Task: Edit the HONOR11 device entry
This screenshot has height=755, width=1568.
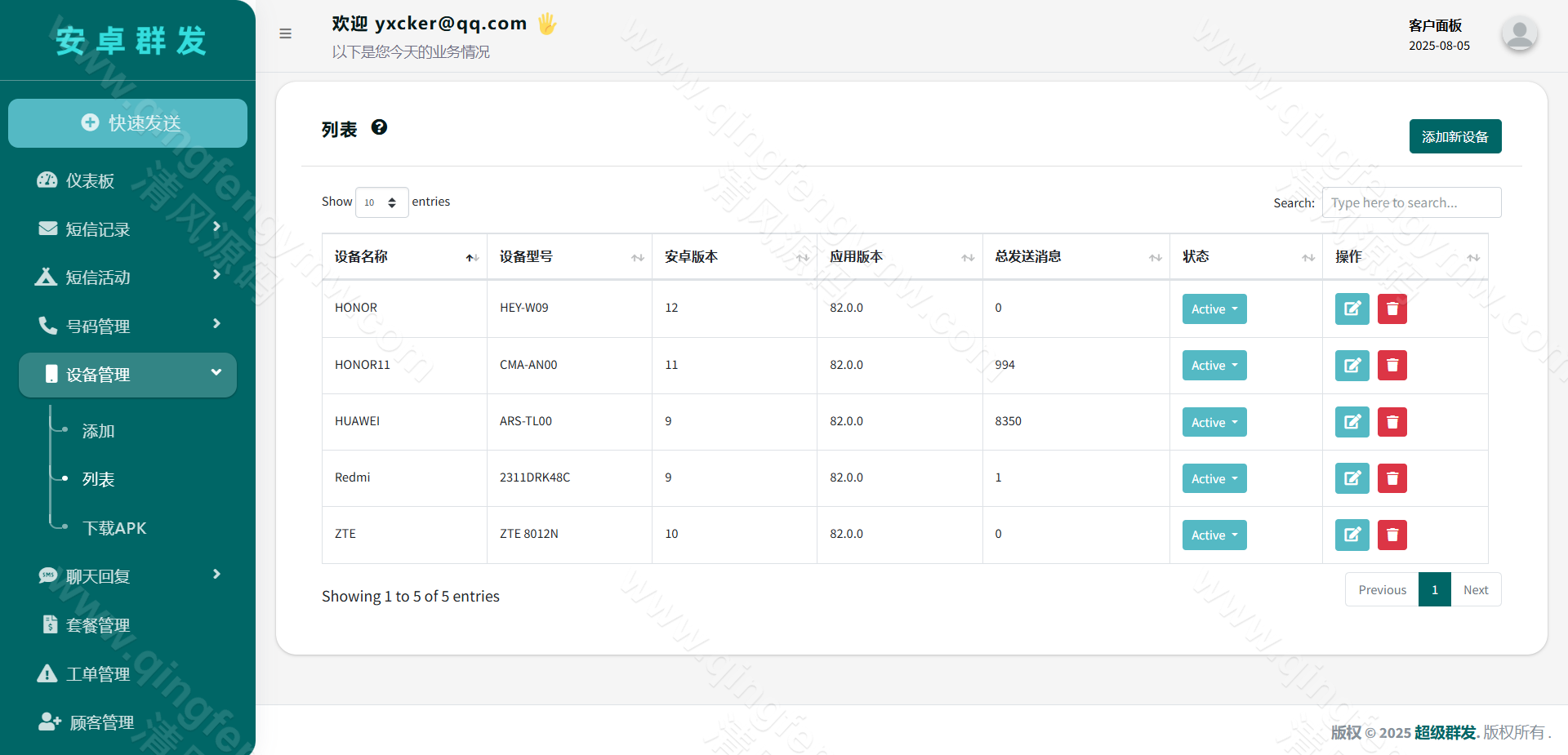Action: 1352,365
